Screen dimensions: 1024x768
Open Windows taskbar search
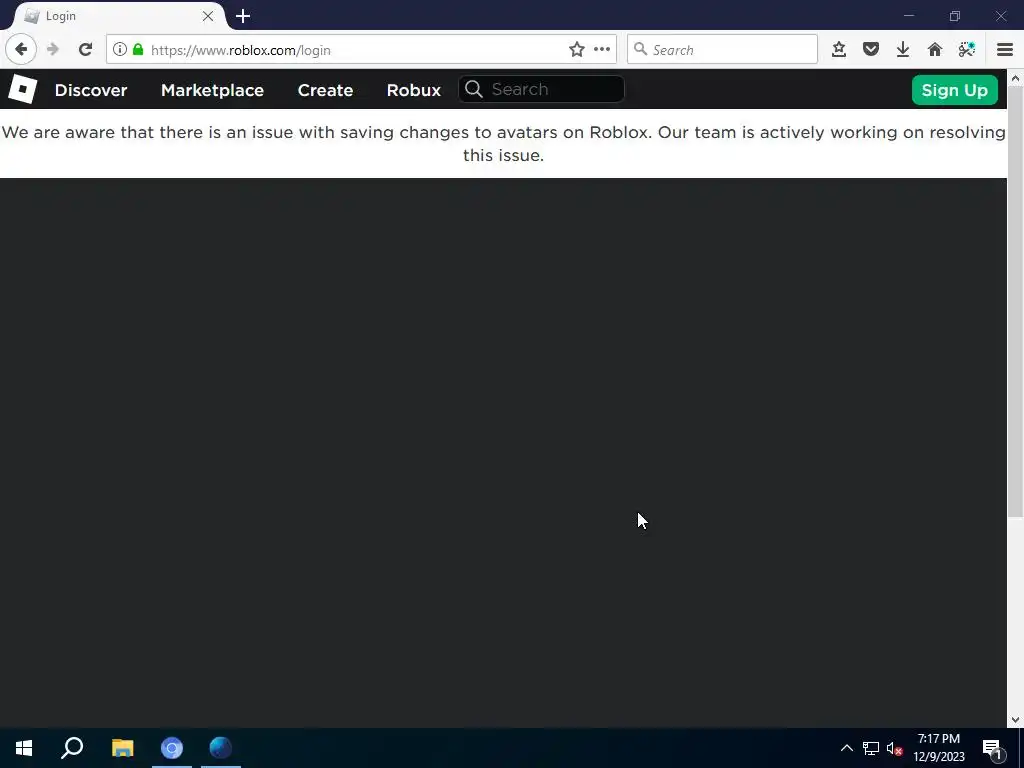[72, 748]
